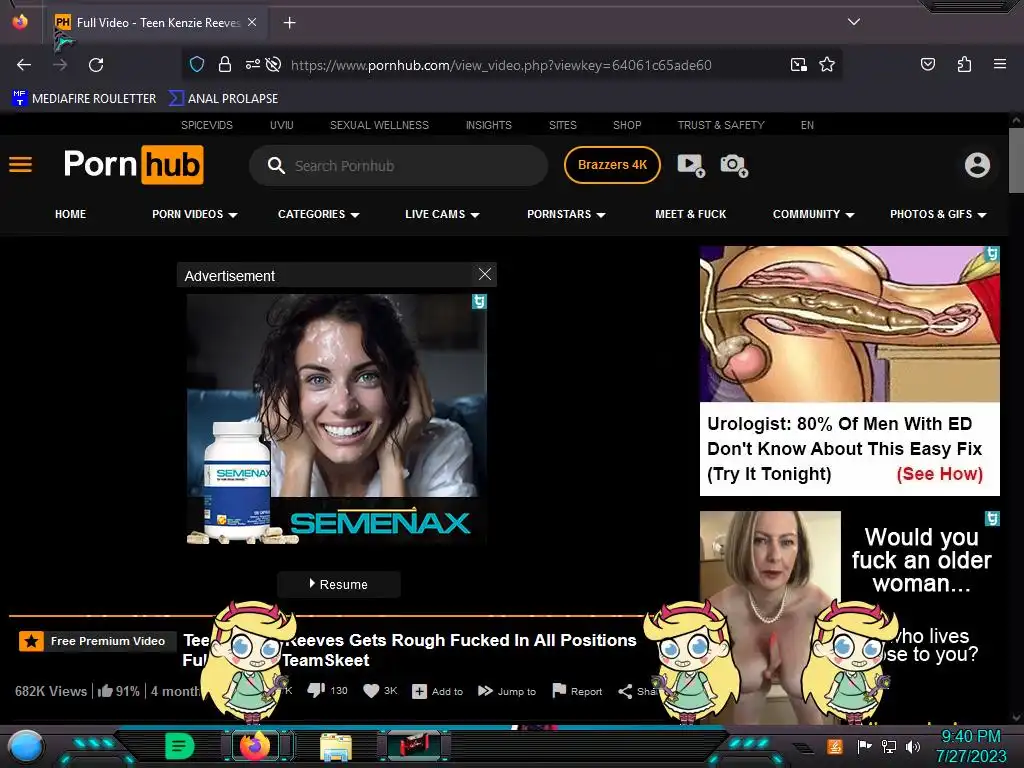Click the Add to button

[438, 691]
